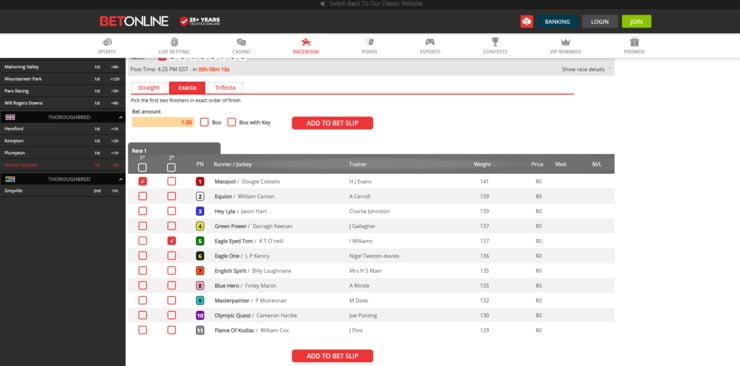This screenshot has width=740, height=366.
Task: Click runner name Masqool
Action: 225,182
